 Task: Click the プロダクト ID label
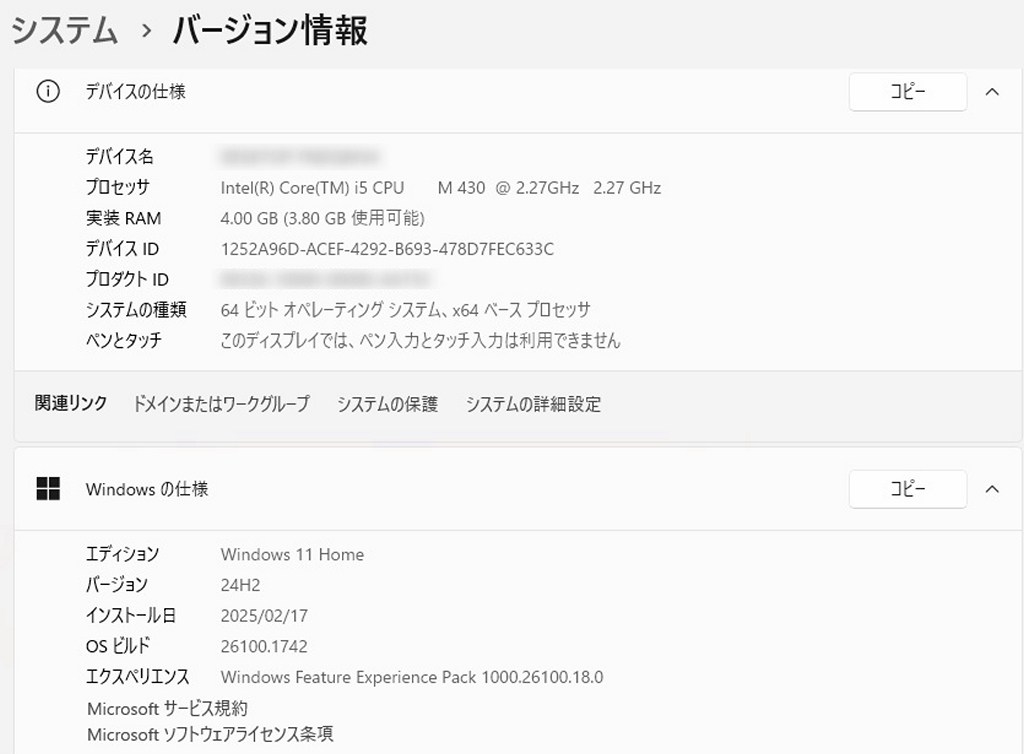127,279
